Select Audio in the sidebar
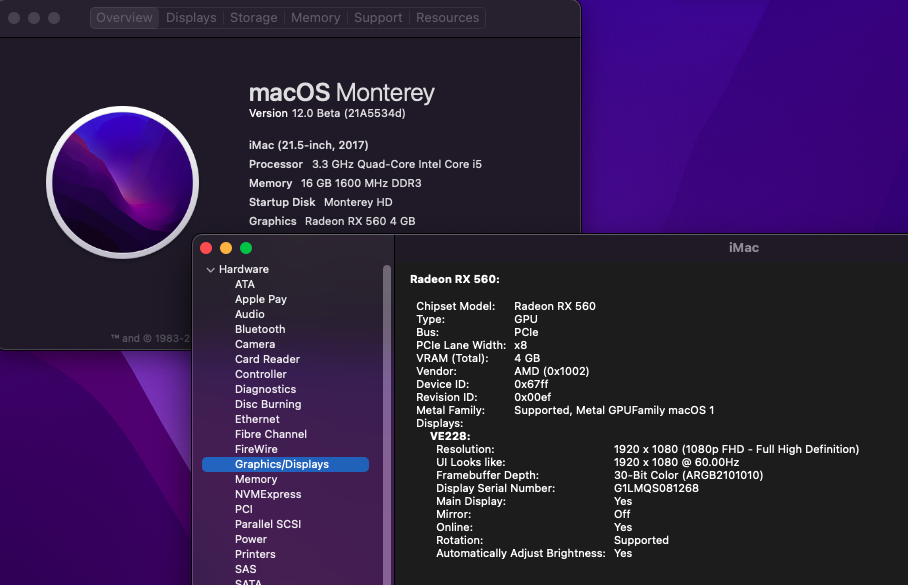The image size is (908, 585). pyautogui.click(x=250, y=315)
